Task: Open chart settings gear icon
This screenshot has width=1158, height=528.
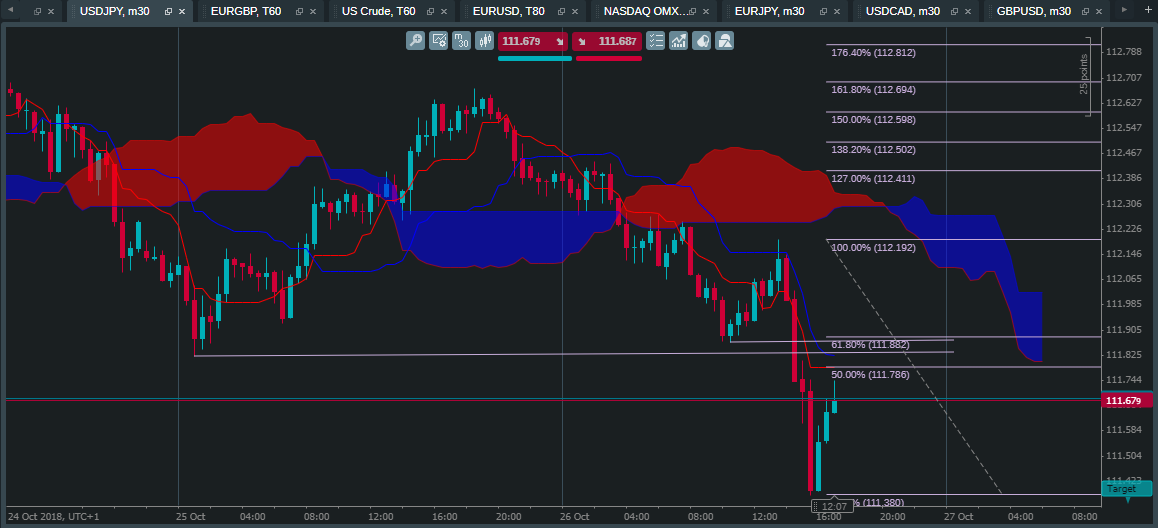Action: [x=439, y=41]
